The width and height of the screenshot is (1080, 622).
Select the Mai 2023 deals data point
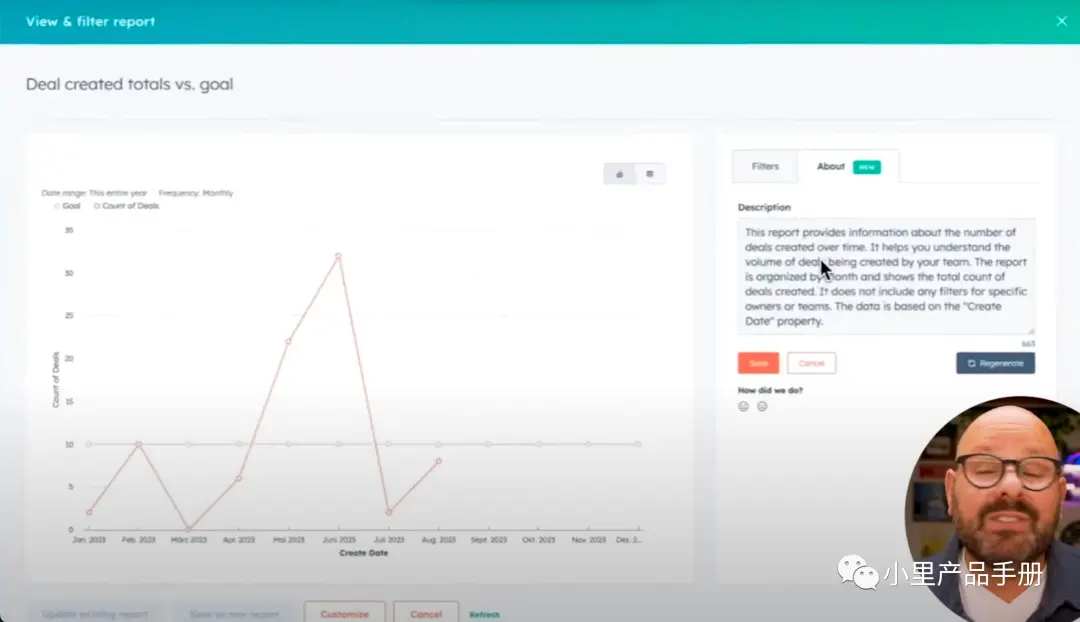point(289,342)
